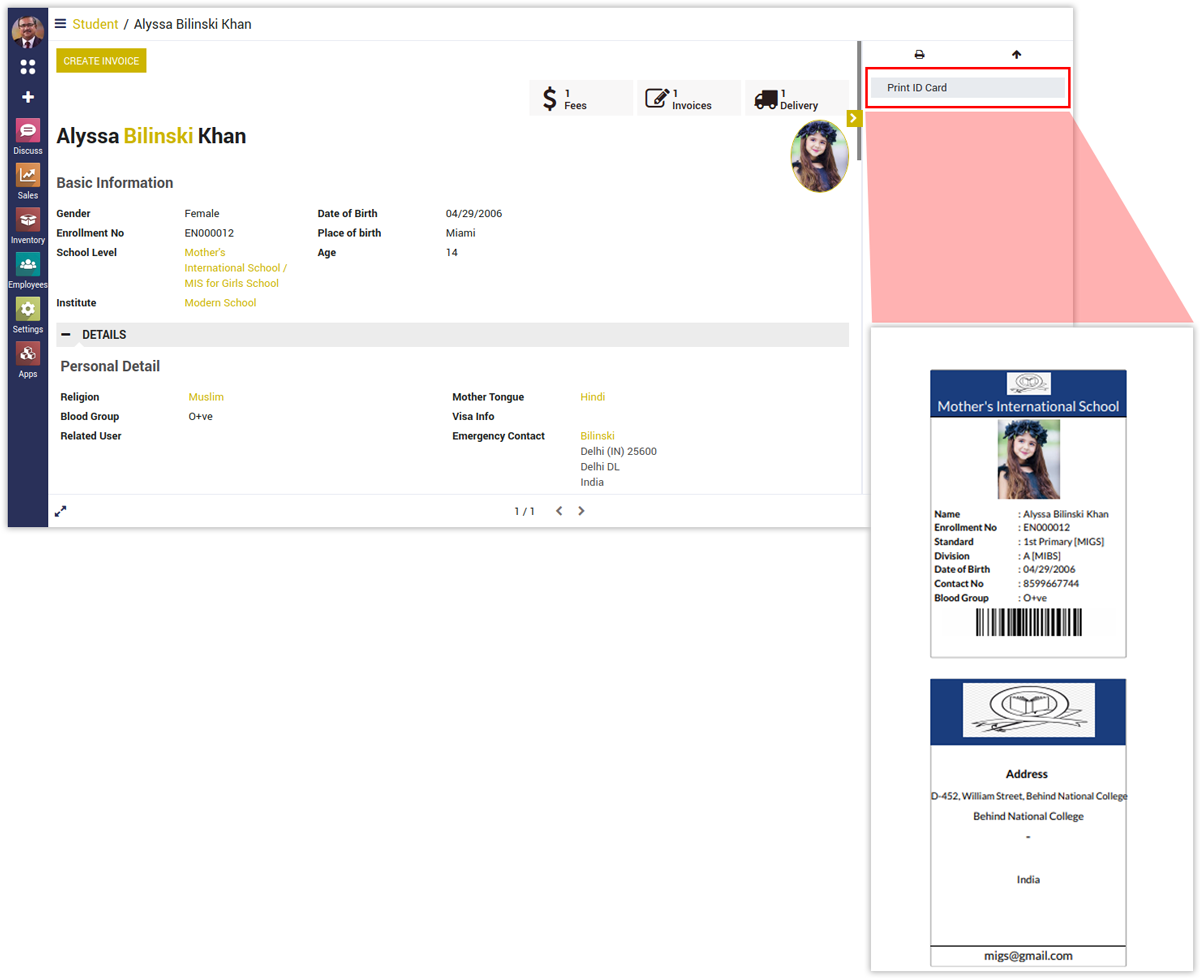Toggle the hamburger menu beside Student

(61, 24)
